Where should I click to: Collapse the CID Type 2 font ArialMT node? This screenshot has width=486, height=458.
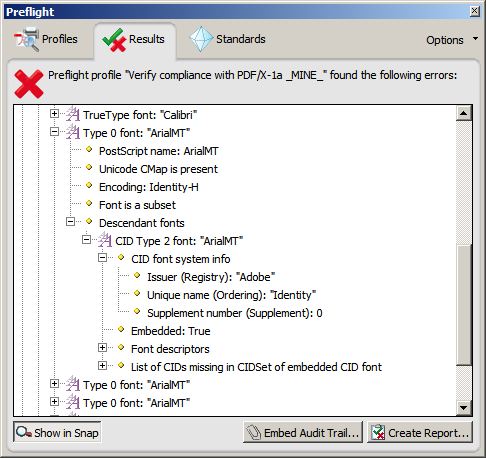pos(86,240)
